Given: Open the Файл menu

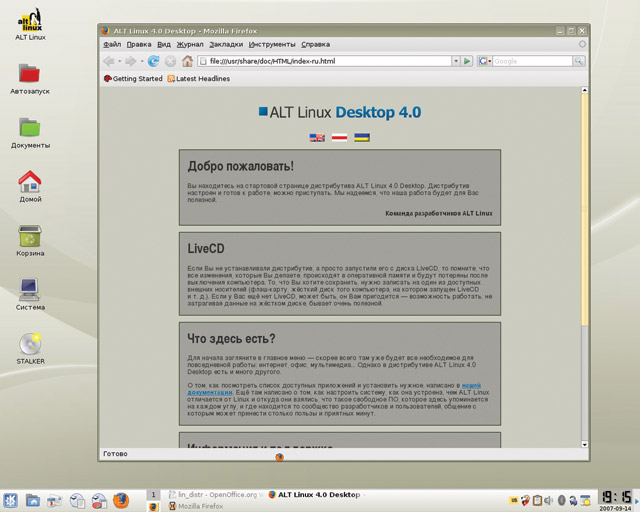Looking at the screenshot, I should [x=112, y=45].
